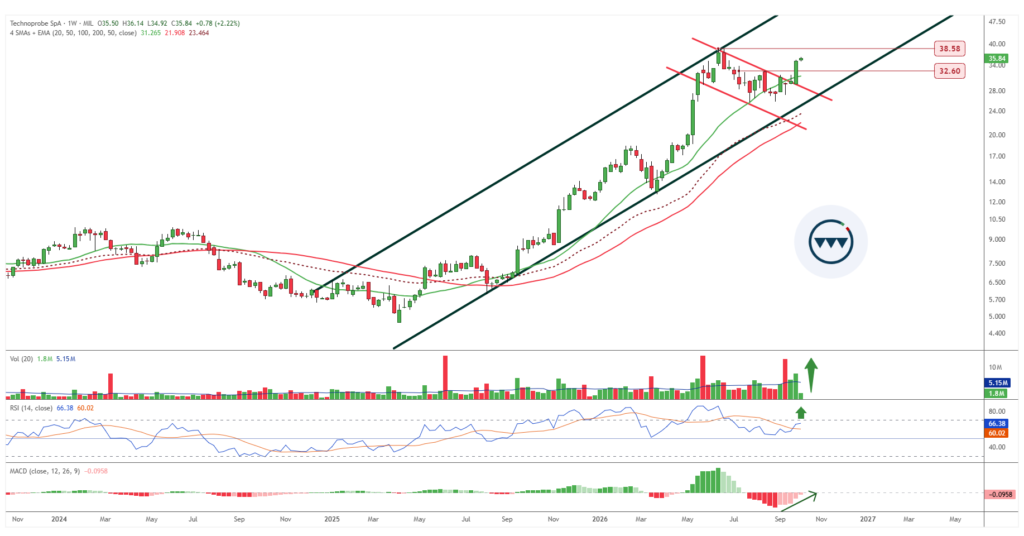1024x536 pixels.
Task: Select the 38.58 red price level label
Action: coord(948,48)
